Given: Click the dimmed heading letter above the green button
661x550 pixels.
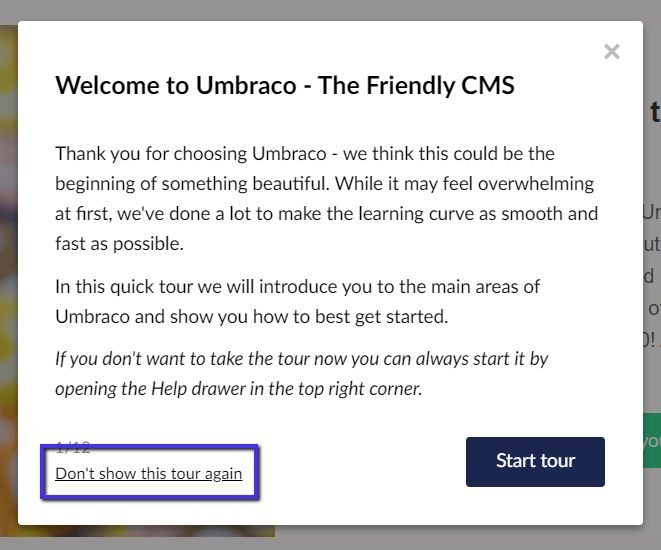Looking at the screenshot, I should (x=655, y=110).
